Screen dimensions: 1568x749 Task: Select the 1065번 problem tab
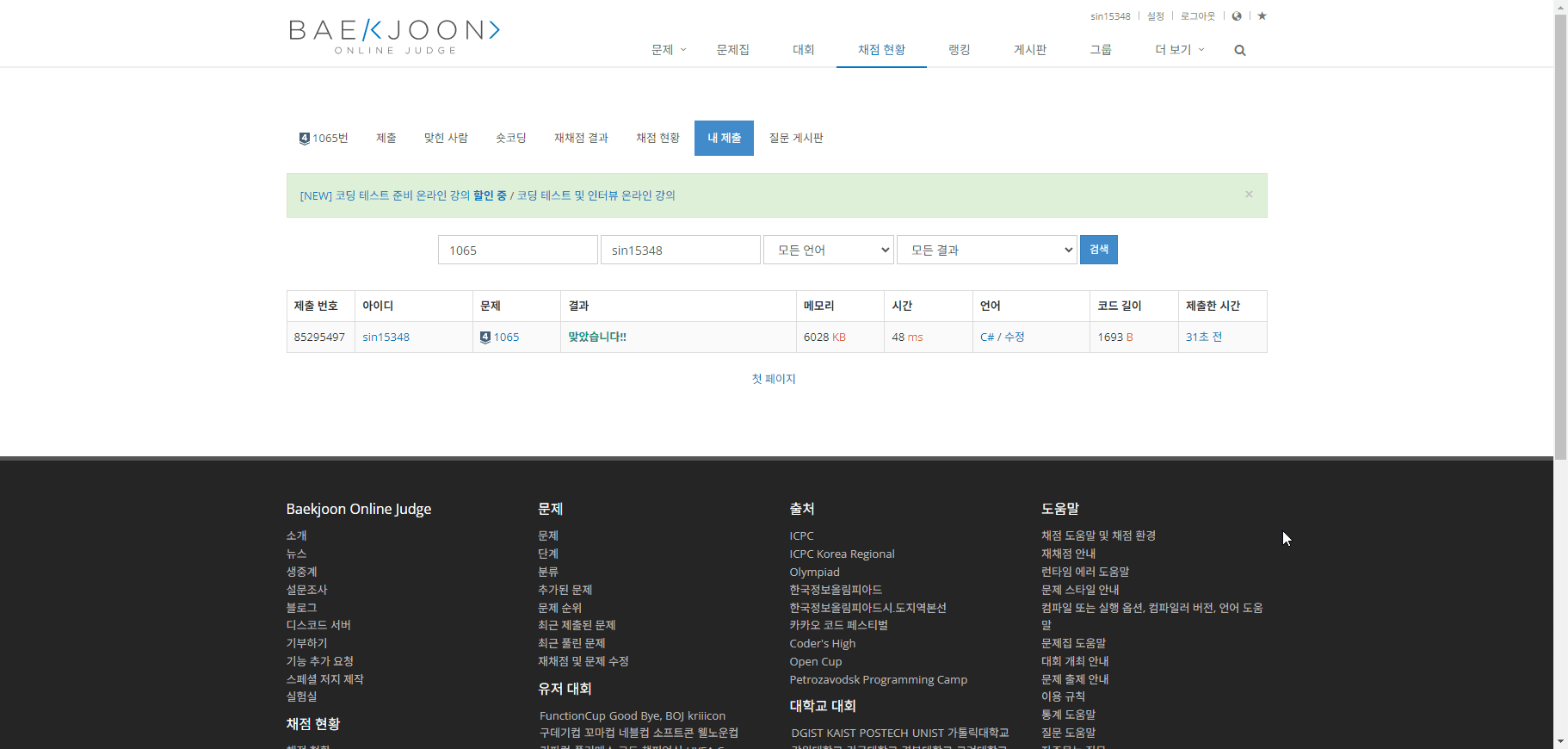pyautogui.click(x=324, y=138)
